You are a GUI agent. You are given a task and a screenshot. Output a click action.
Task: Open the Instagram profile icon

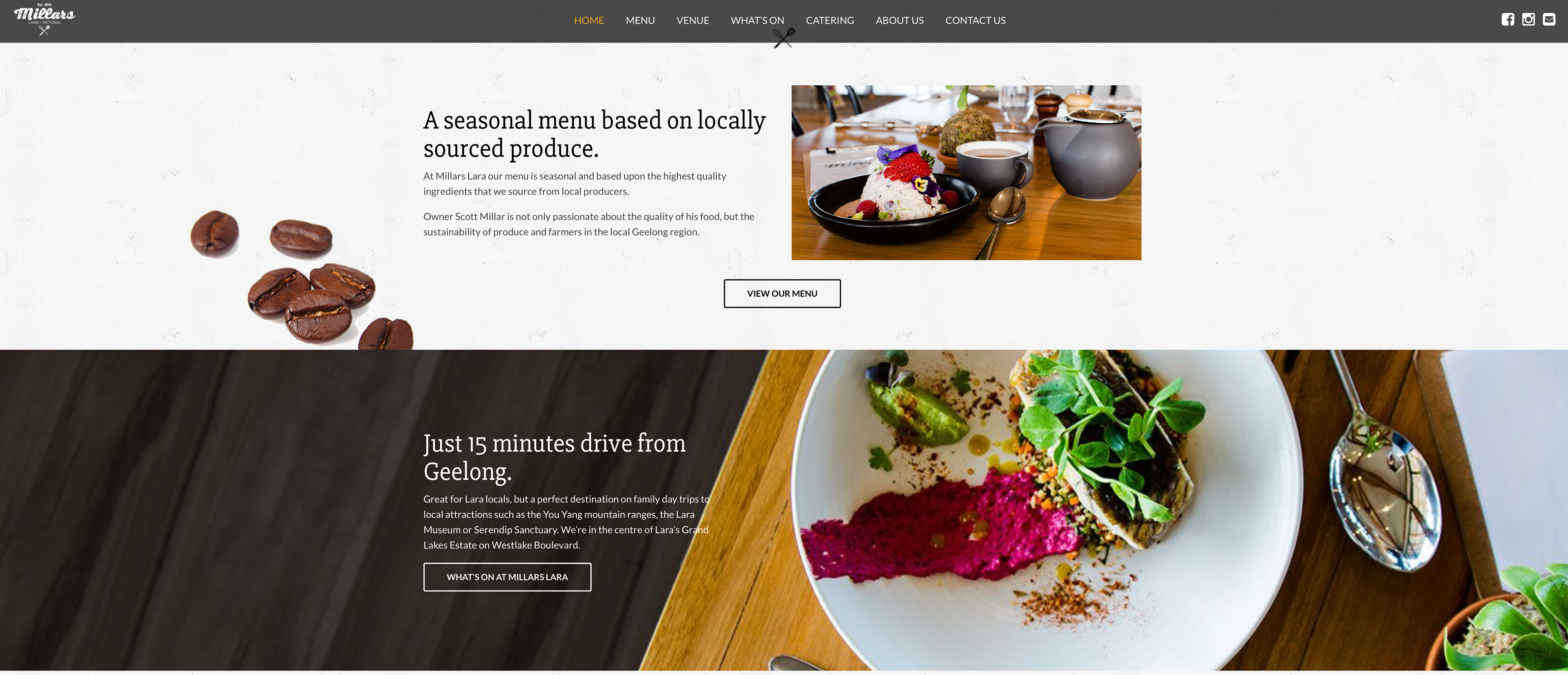[1528, 20]
